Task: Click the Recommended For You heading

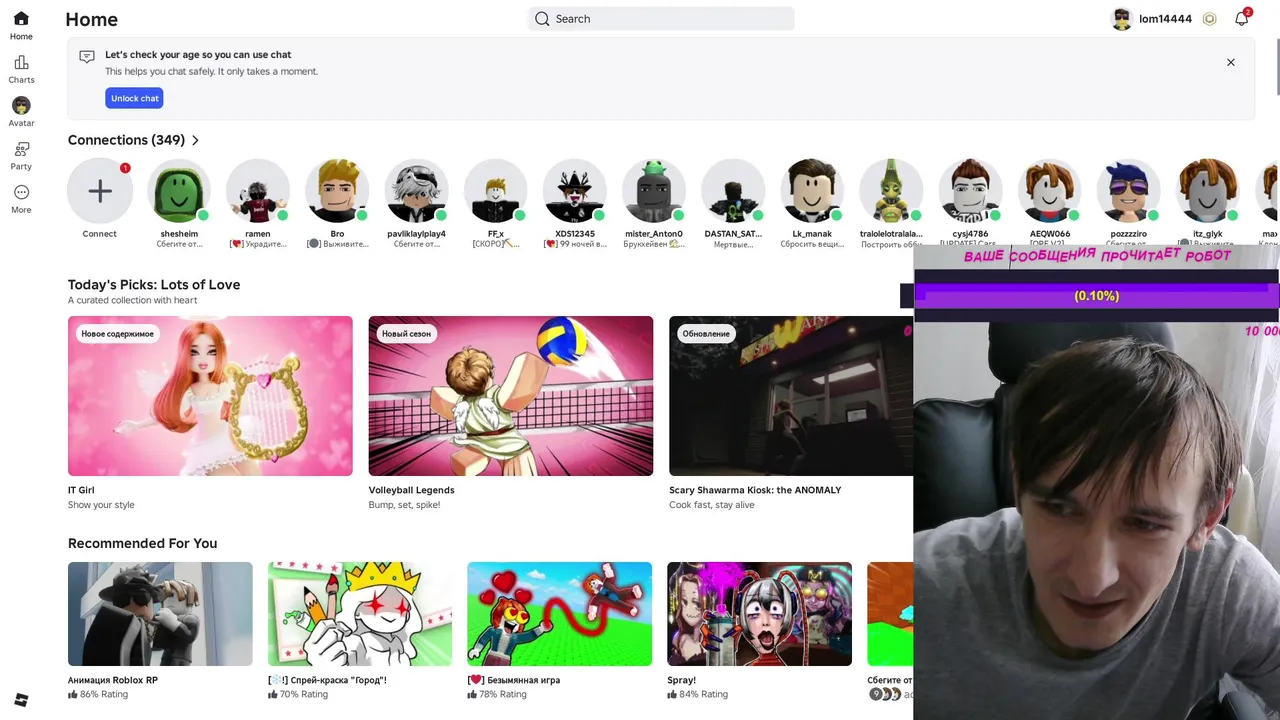Action: [x=142, y=543]
